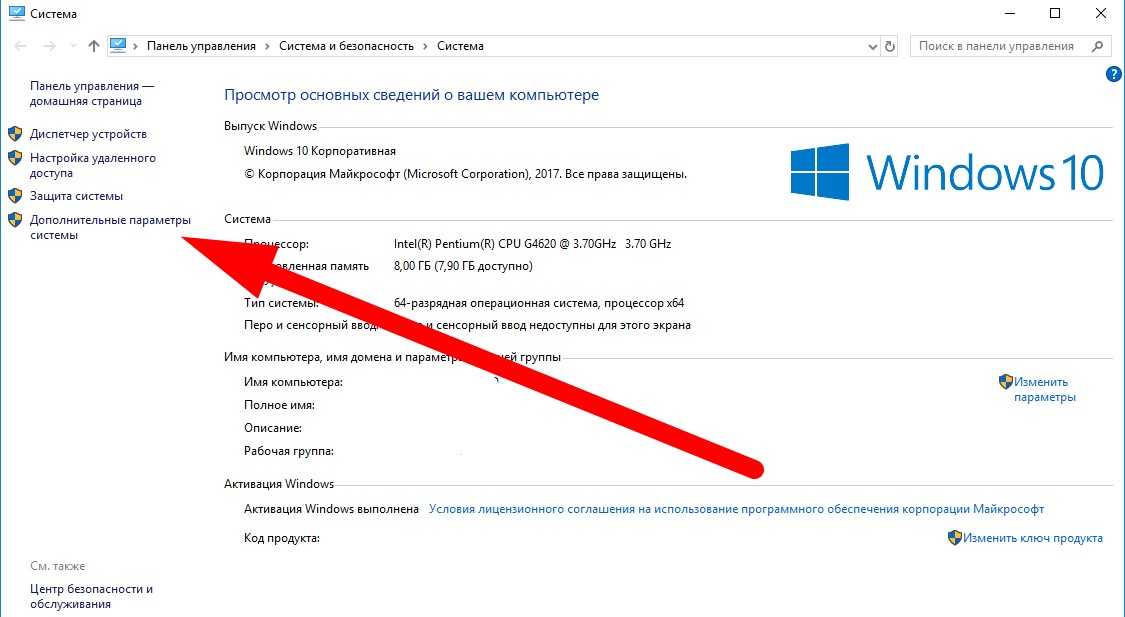This screenshot has height=617, width=1125.
Task: Close the Система window
Action: pyautogui.click(x=1101, y=13)
